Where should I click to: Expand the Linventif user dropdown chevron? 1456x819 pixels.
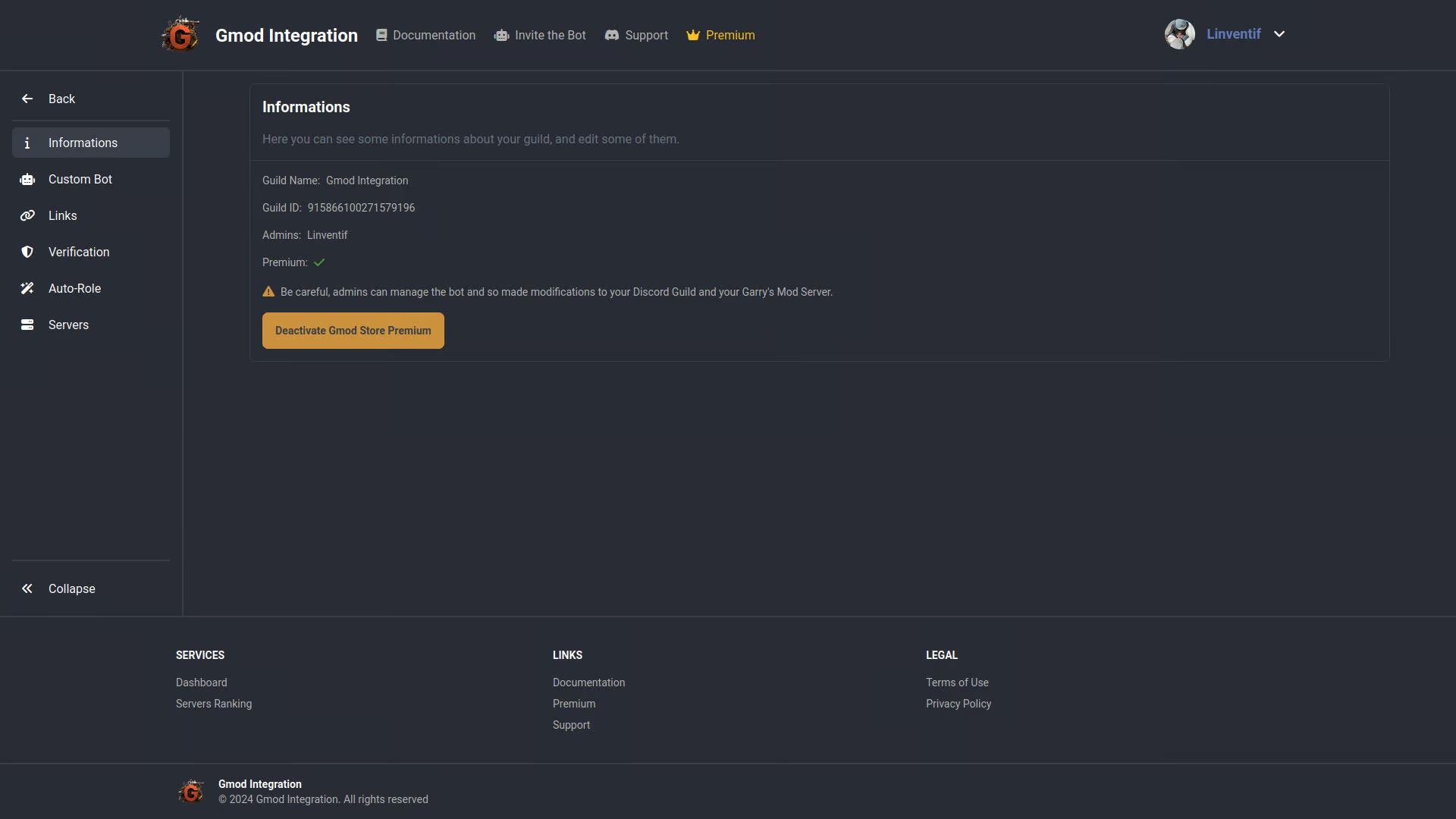(x=1279, y=34)
